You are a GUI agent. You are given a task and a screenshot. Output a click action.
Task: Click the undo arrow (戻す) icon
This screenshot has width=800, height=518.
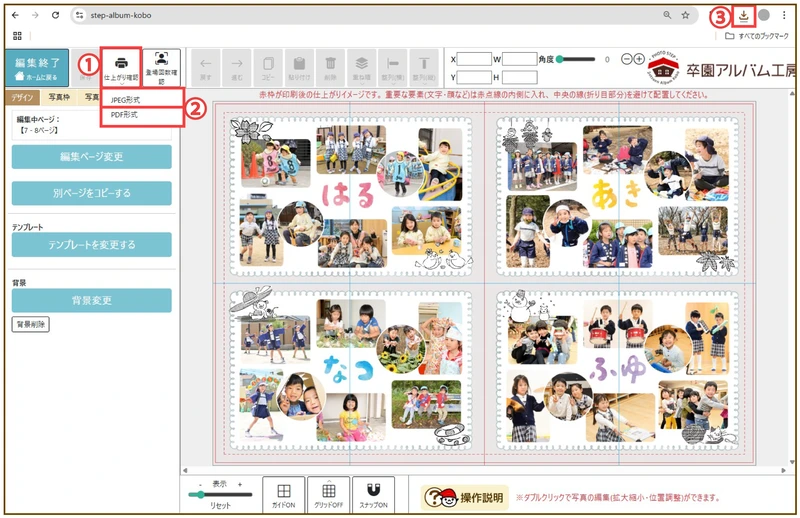click(204, 66)
